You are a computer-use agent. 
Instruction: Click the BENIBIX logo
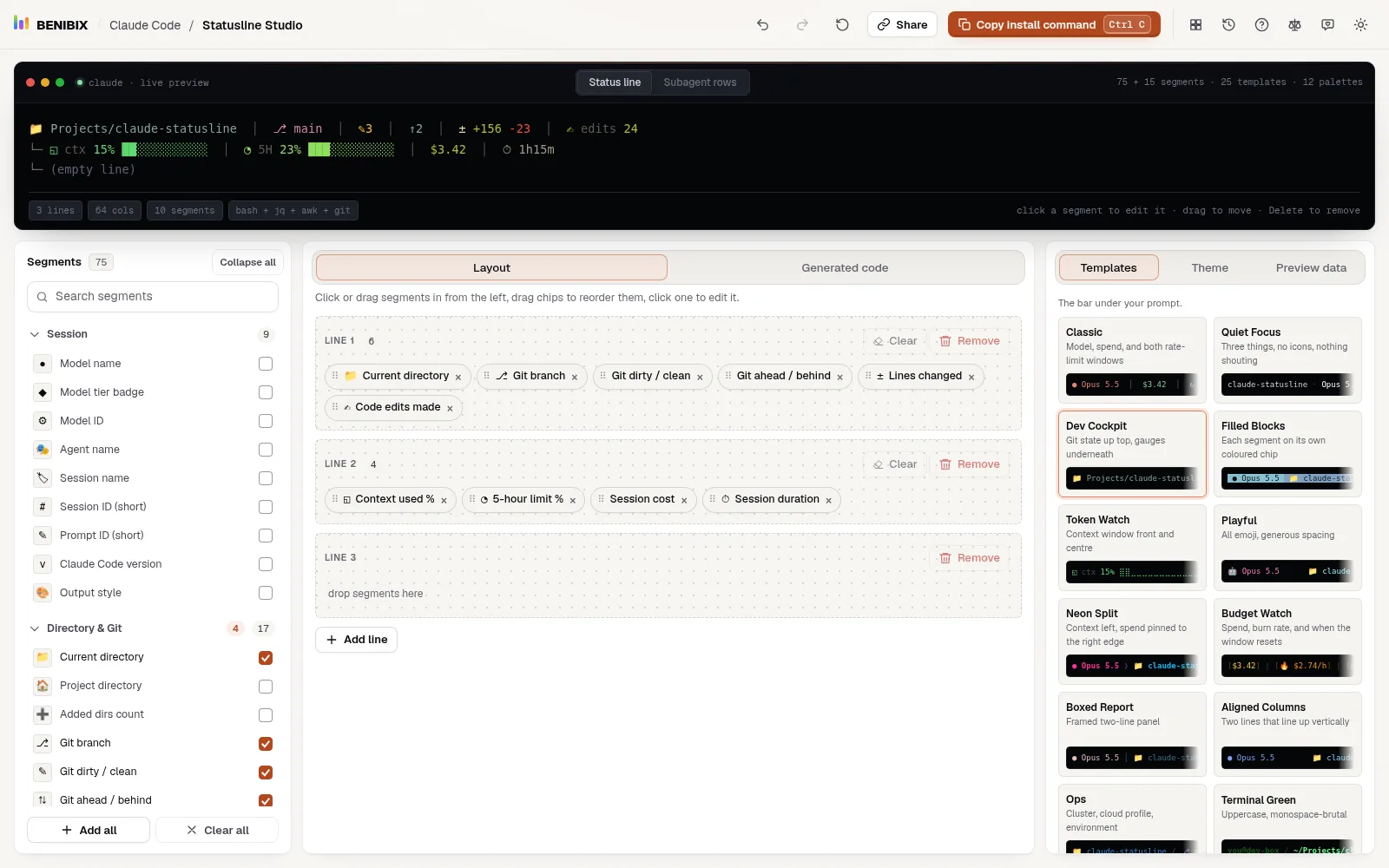click(x=50, y=24)
